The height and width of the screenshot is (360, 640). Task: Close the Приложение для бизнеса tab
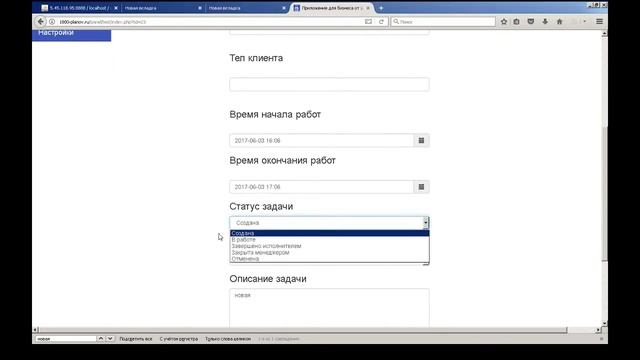368,8
